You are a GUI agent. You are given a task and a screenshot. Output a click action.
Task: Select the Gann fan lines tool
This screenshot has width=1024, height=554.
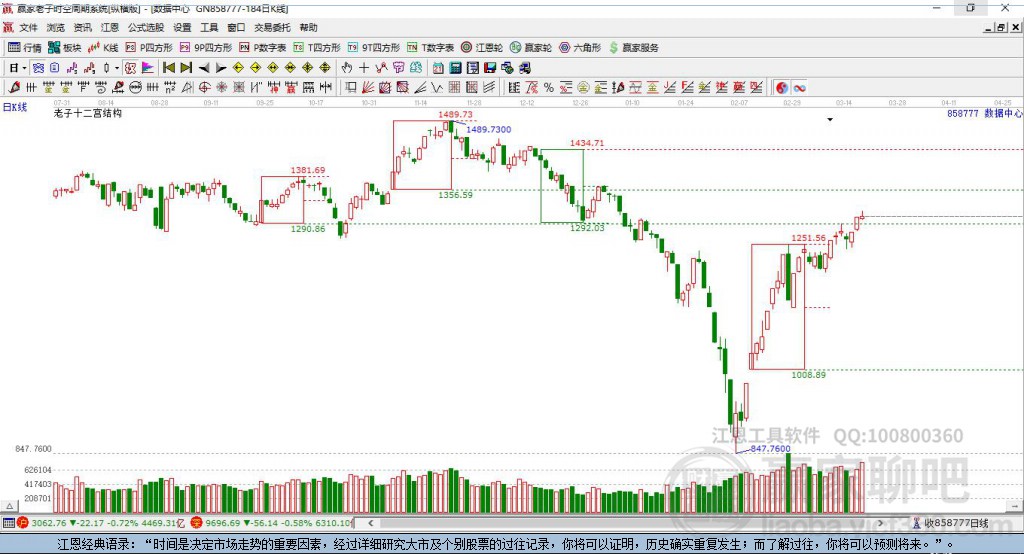[x=367, y=88]
